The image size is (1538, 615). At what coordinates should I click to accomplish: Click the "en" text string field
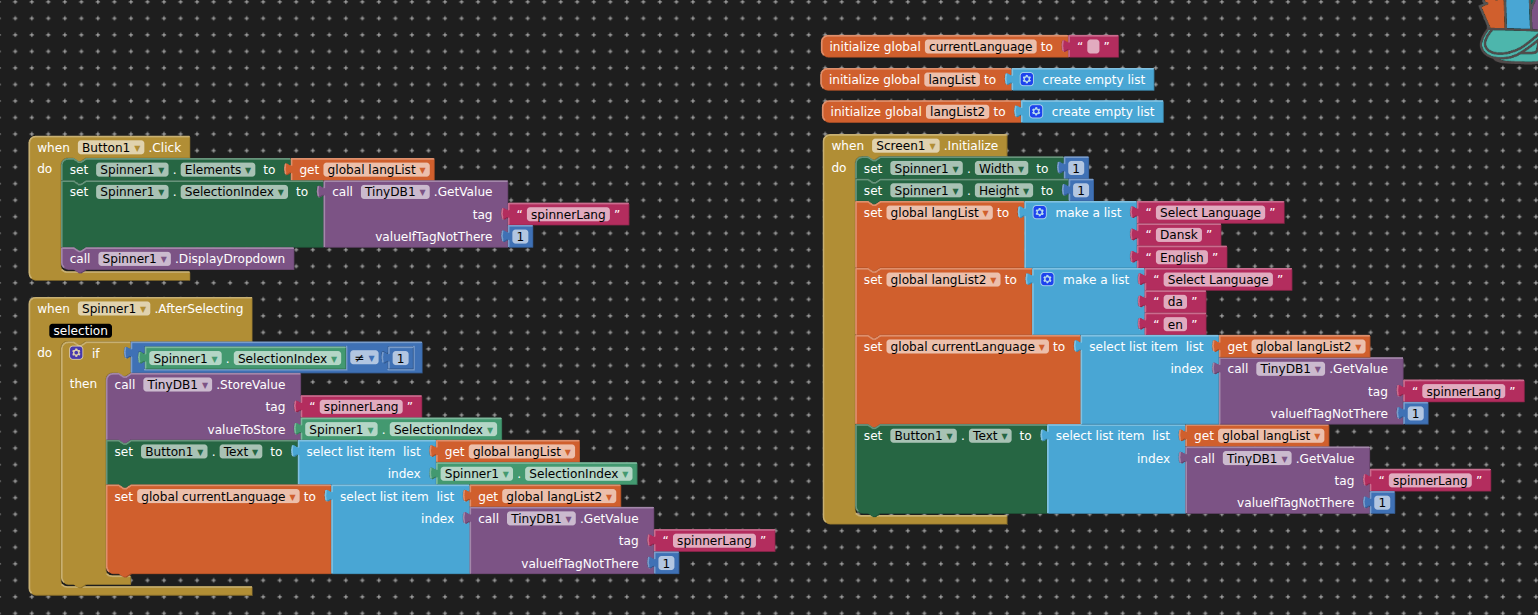click(1175, 325)
